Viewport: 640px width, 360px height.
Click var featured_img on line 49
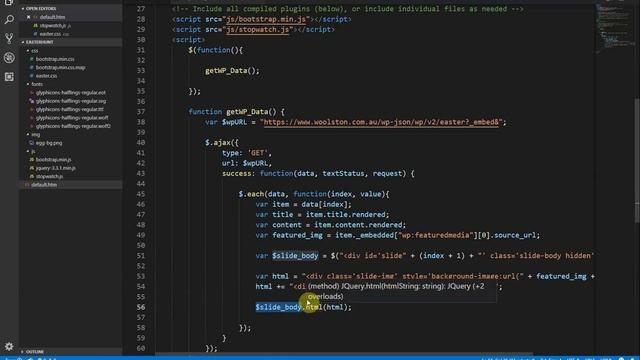click(x=398, y=235)
